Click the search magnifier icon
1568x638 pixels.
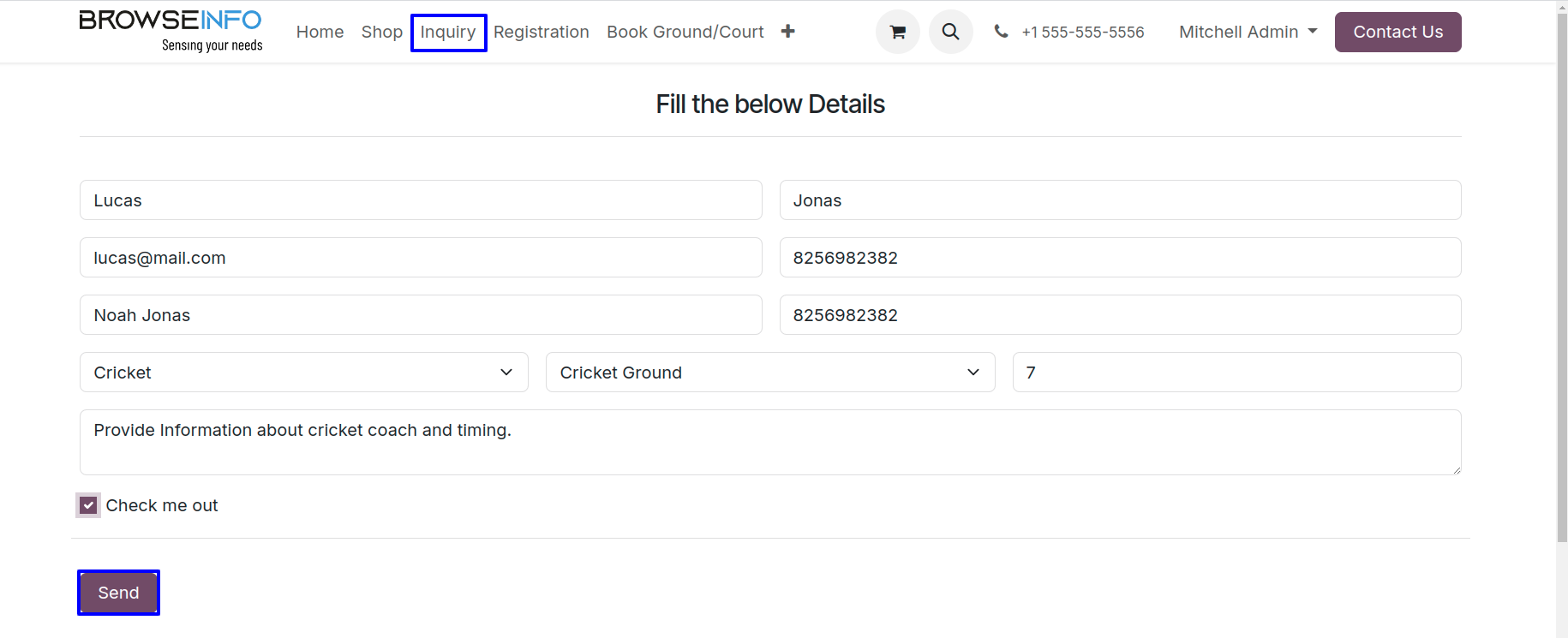950,32
